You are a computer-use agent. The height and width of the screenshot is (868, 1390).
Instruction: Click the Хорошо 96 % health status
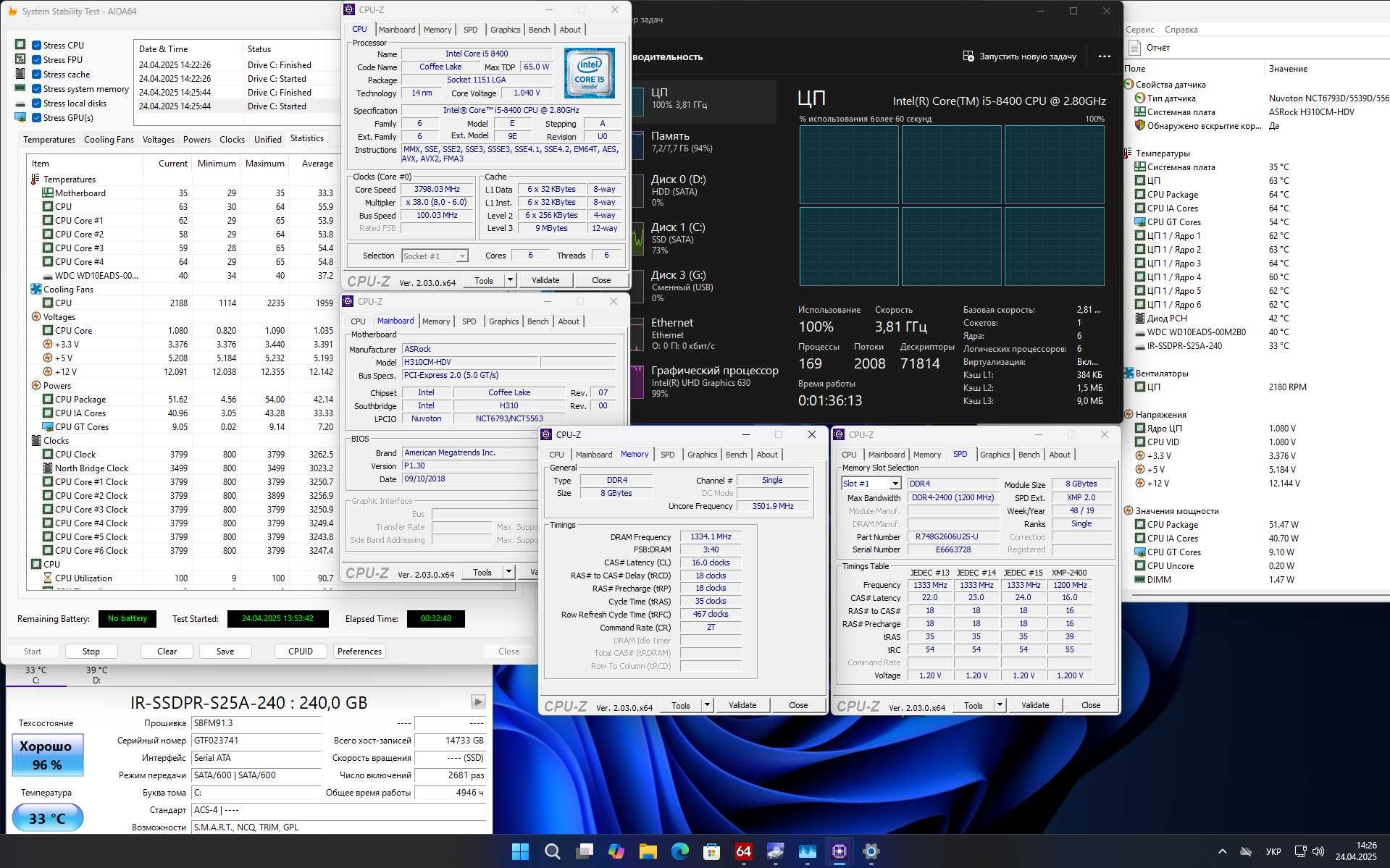pyautogui.click(x=48, y=755)
